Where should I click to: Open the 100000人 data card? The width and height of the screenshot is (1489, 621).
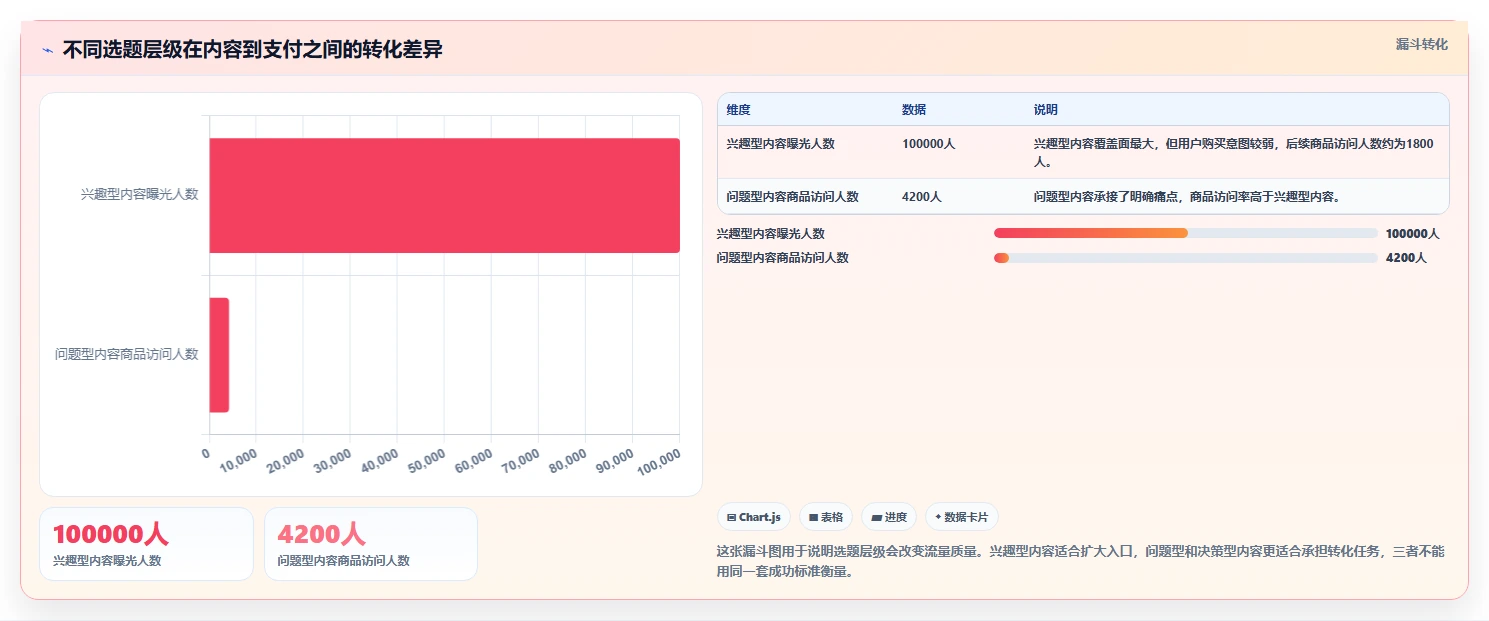click(146, 544)
